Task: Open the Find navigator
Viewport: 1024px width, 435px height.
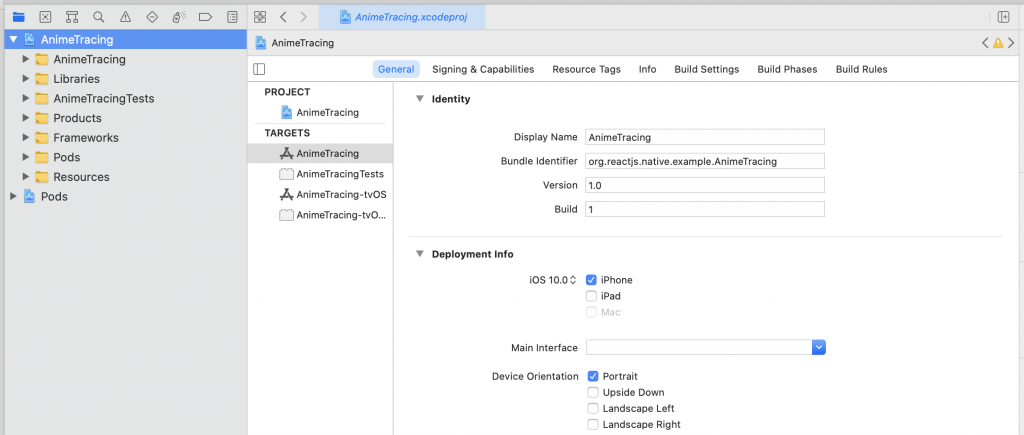Action: (98, 17)
